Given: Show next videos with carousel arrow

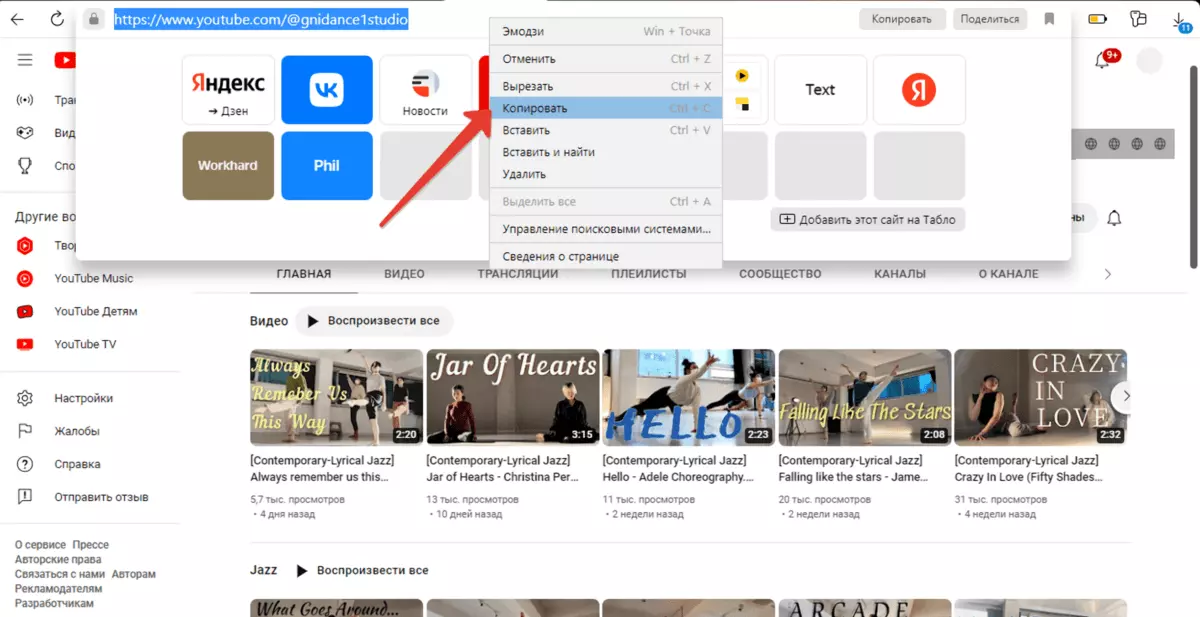Looking at the screenshot, I should (1126, 396).
